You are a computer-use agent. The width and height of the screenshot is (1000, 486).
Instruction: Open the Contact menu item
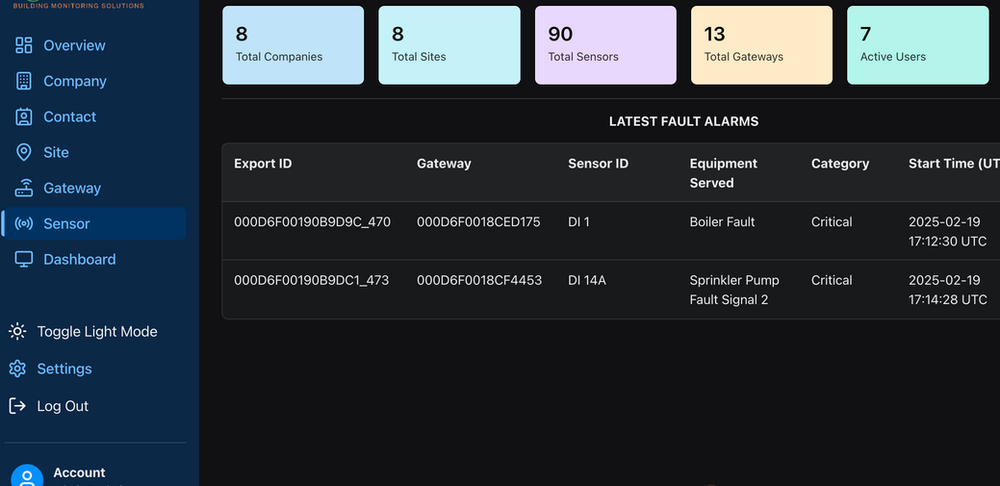(70, 117)
